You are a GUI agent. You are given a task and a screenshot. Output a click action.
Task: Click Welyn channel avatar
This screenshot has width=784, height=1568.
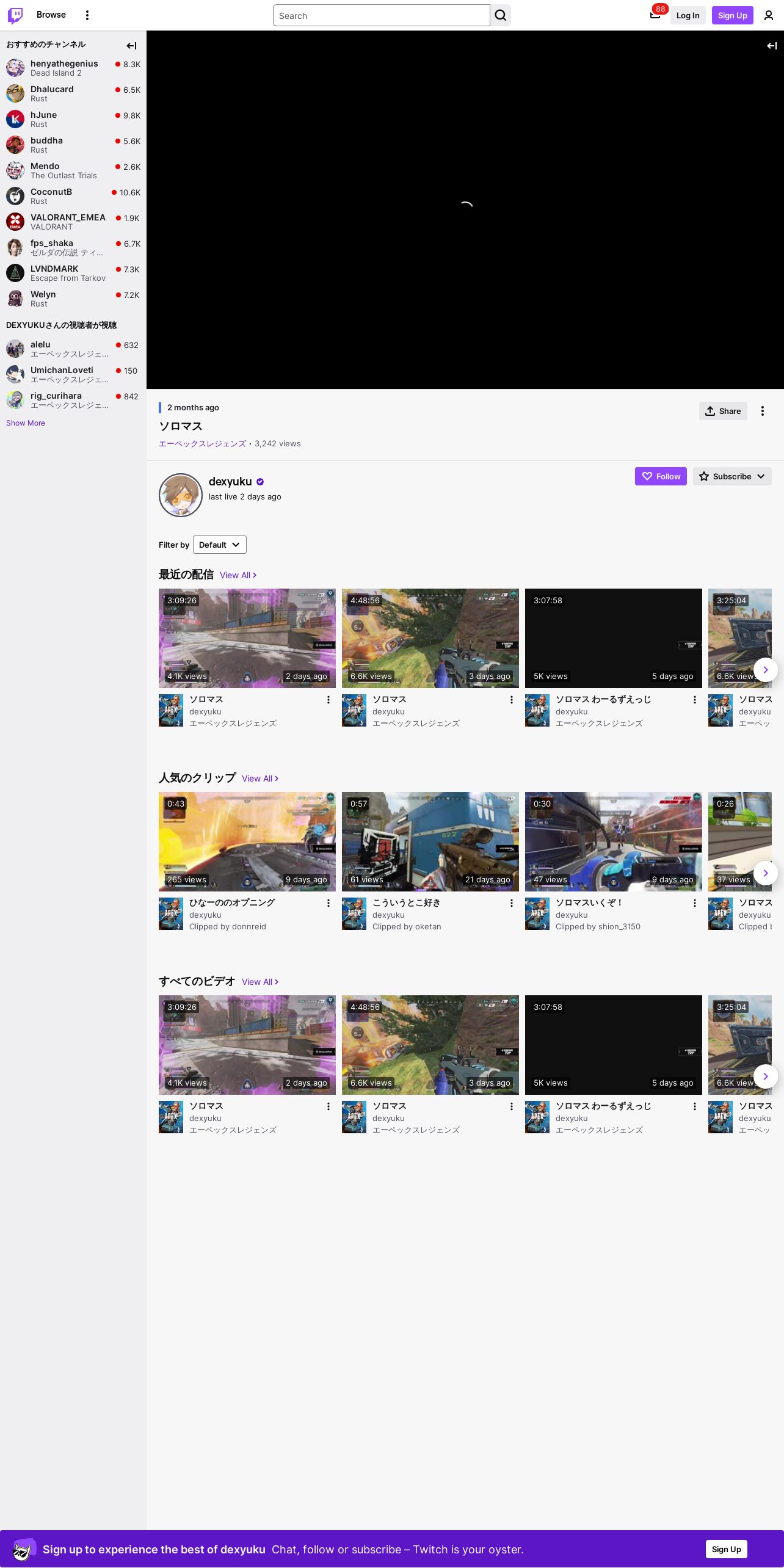pos(15,299)
